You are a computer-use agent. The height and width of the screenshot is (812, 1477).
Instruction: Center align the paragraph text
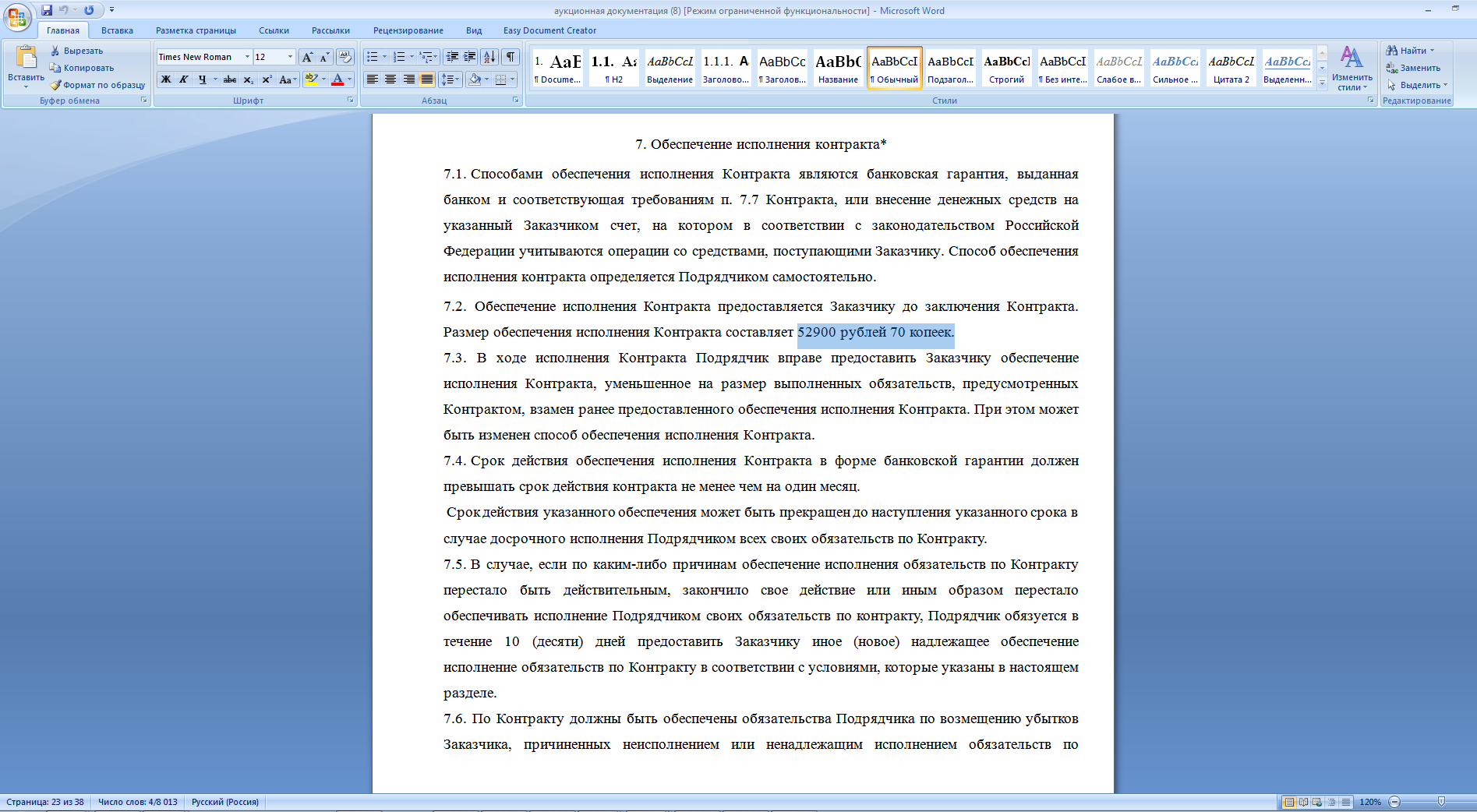[x=390, y=79]
